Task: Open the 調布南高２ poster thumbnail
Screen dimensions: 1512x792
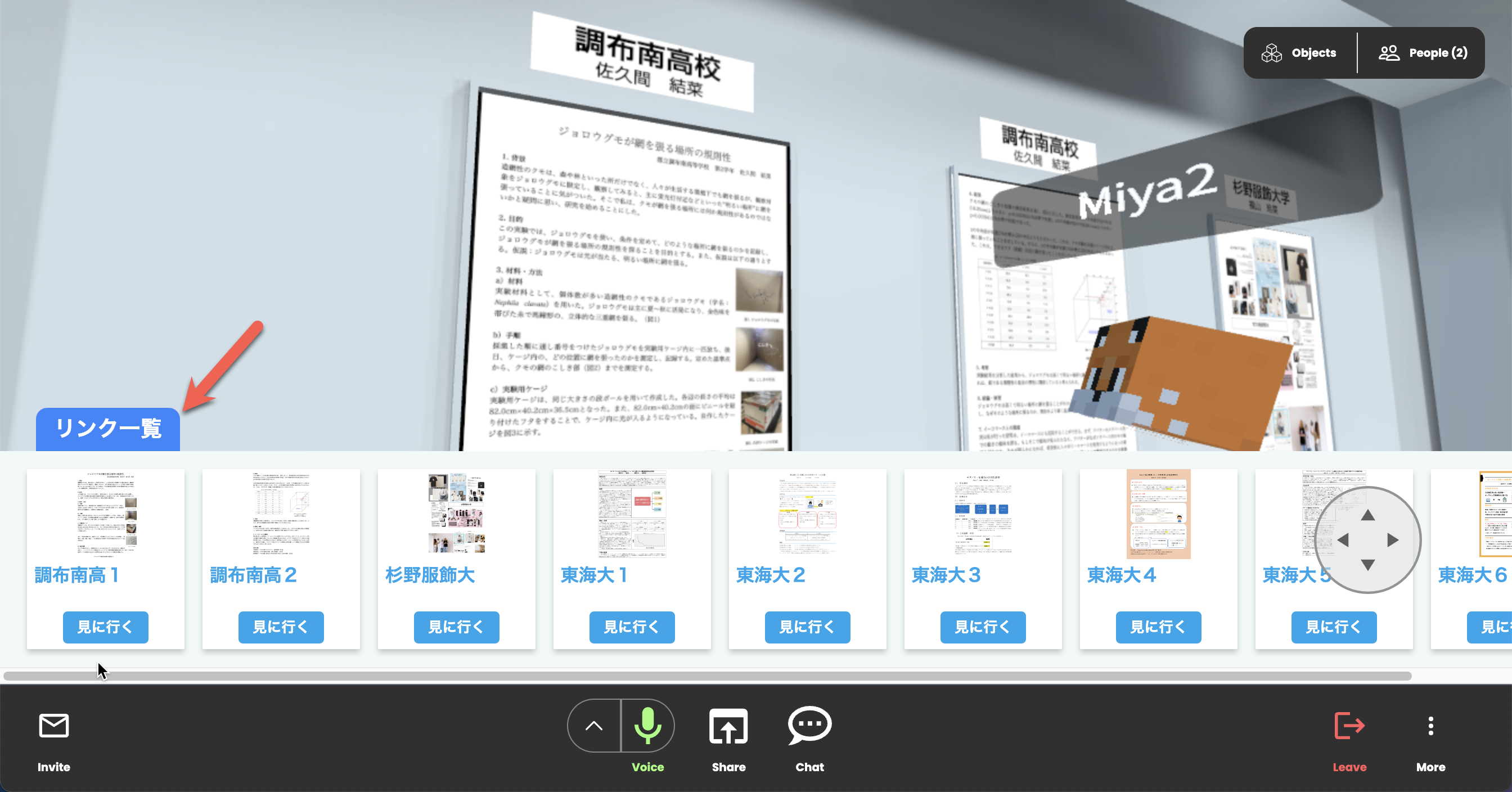Action: pos(281,514)
